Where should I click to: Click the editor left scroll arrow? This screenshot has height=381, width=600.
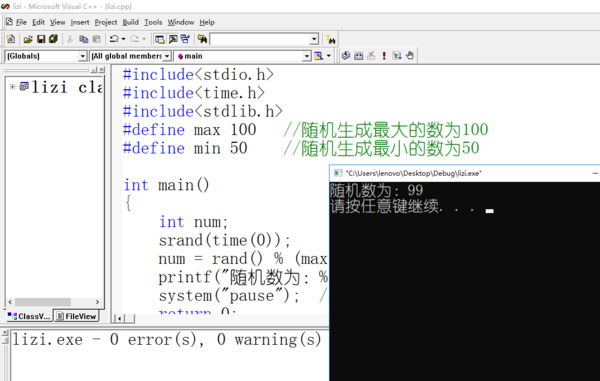pos(119,318)
